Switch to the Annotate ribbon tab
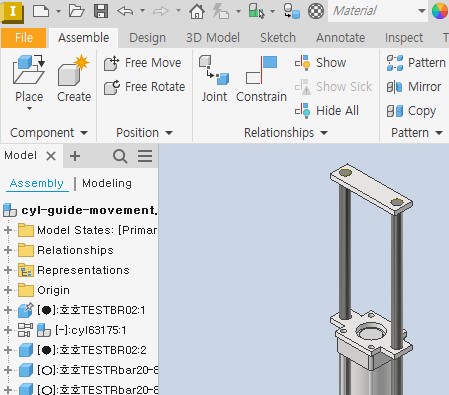The width and height of the screenshot is (449, 395). tap(340, 38)
